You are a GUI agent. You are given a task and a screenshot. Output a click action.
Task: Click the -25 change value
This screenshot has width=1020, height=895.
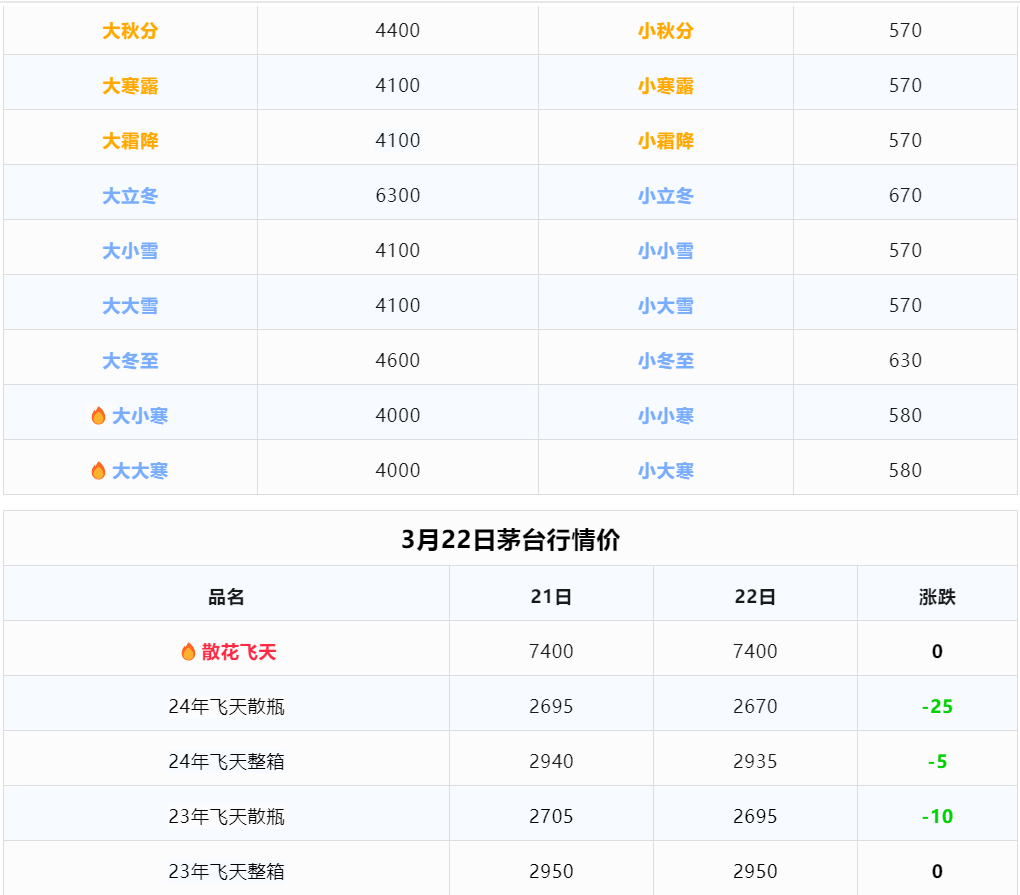[x=937, y=706]
